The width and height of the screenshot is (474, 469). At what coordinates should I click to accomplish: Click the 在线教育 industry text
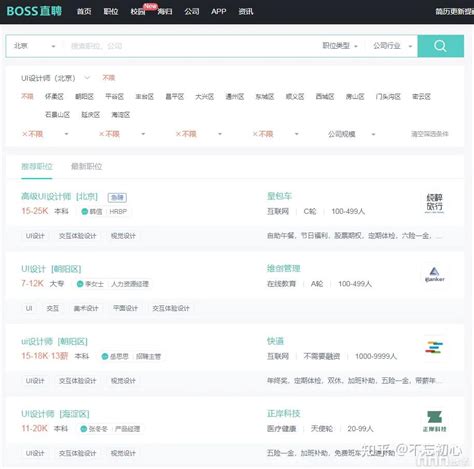281,284
